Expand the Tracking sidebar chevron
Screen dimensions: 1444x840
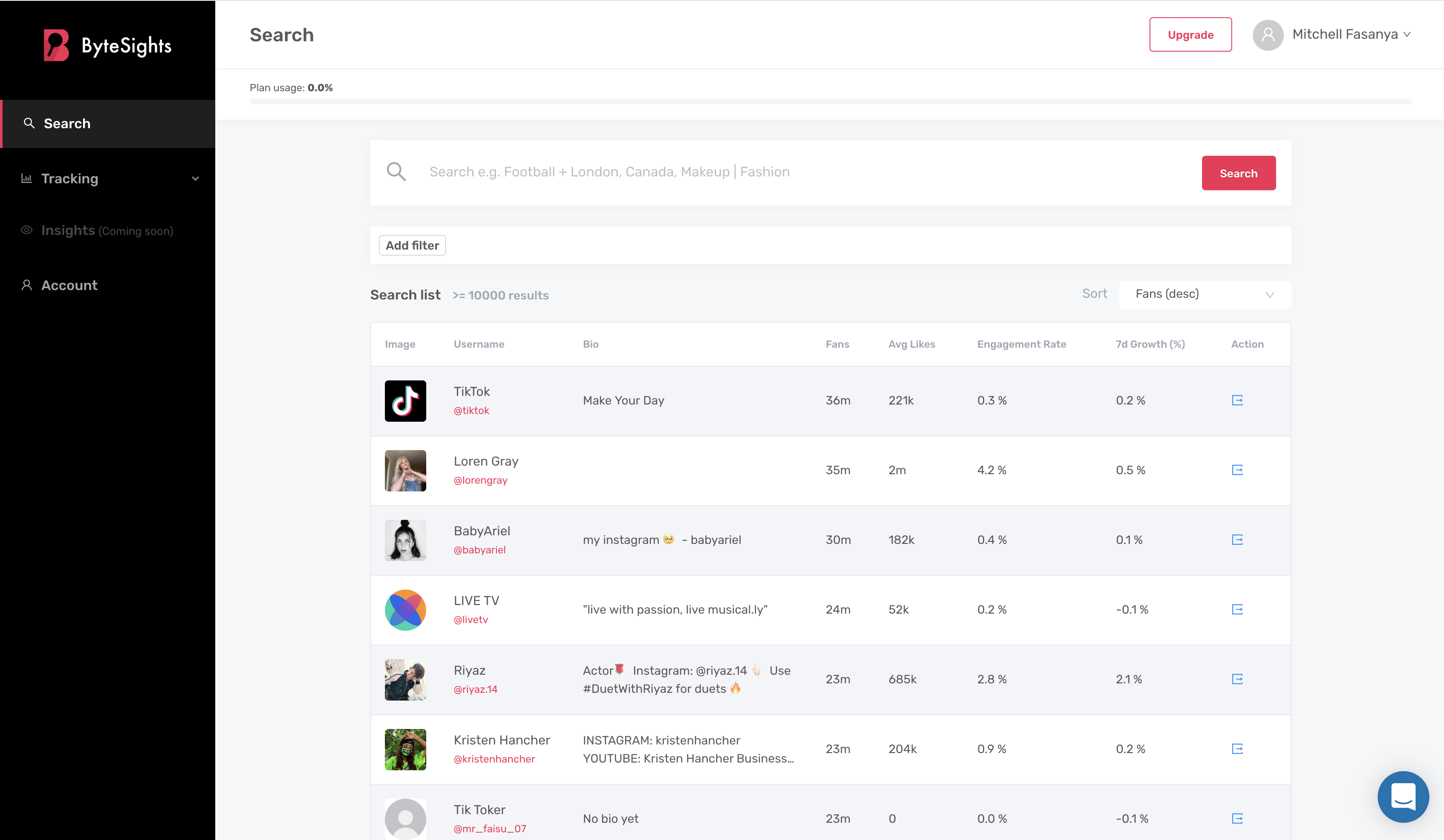[x=195, y=179]
